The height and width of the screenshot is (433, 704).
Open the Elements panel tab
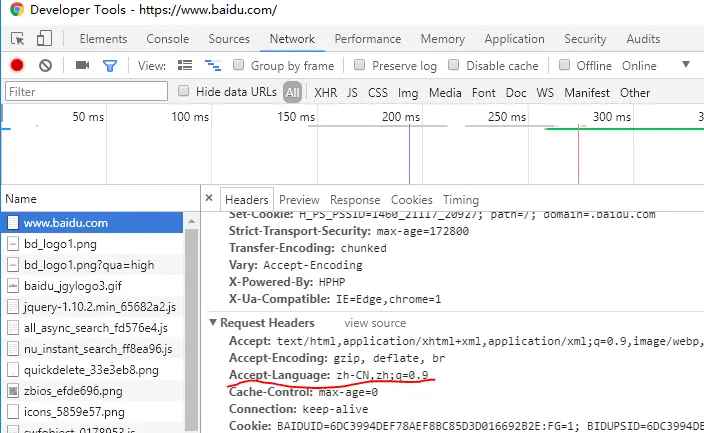tap(103, 39)
